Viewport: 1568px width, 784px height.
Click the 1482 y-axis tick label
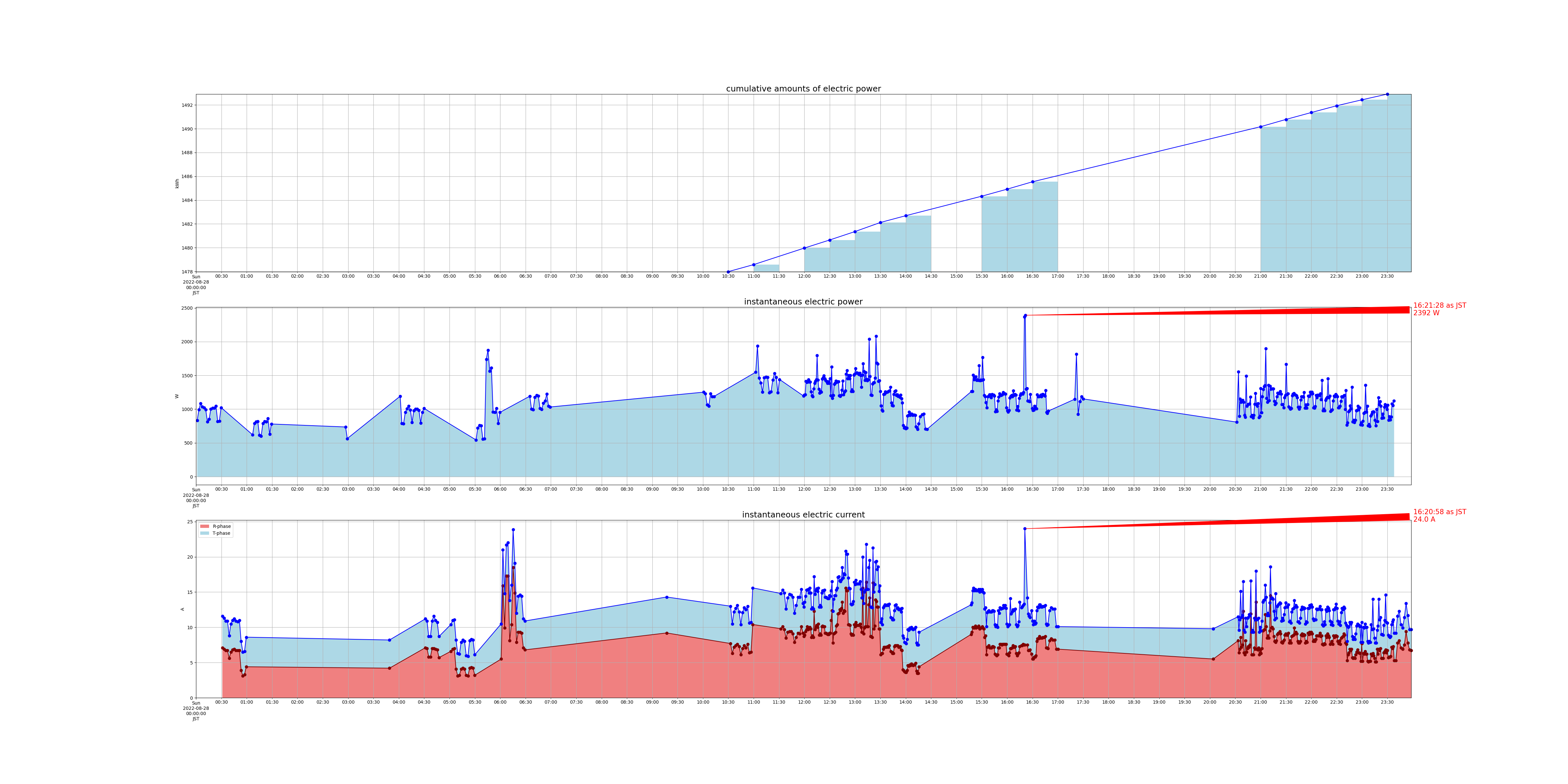pyautogui.click(x=187, y=224)
